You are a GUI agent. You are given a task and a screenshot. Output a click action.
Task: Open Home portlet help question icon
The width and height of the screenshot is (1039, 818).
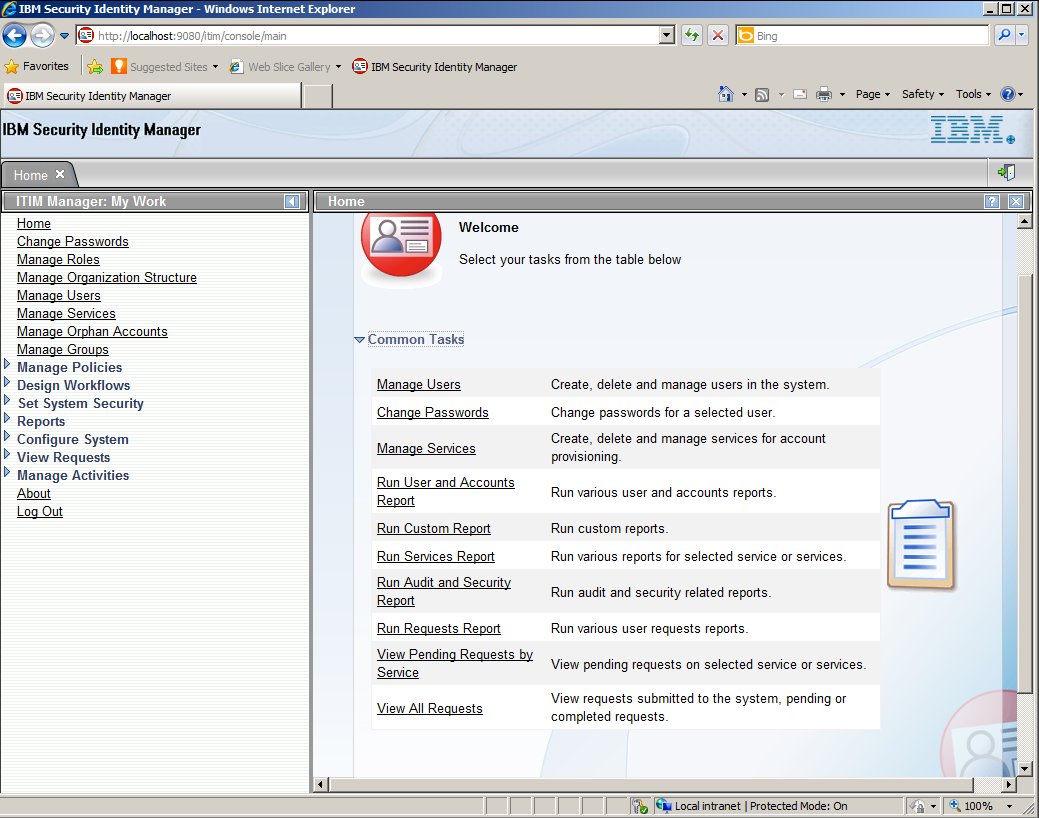[992, 202]
